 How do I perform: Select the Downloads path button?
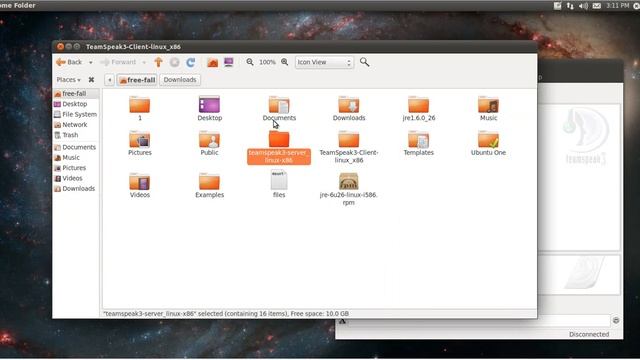[x=180, y=80]
